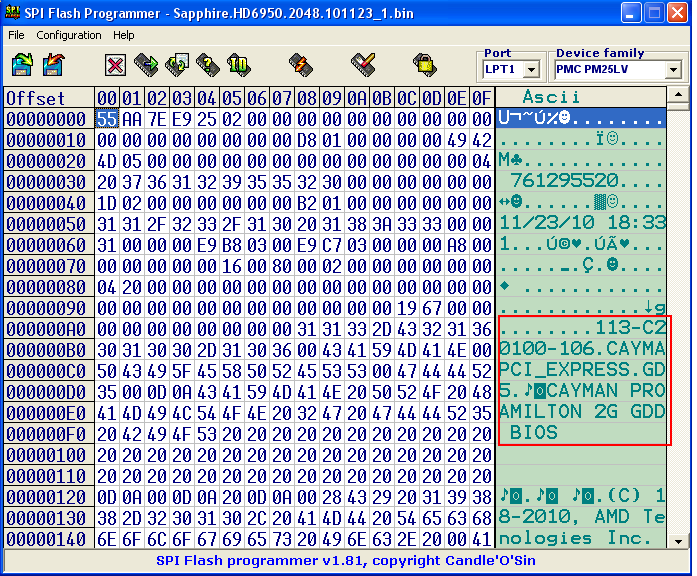
Task: Close the SPI Flash Programmer window
Action: pyautogui.click(x=678, y=12)
